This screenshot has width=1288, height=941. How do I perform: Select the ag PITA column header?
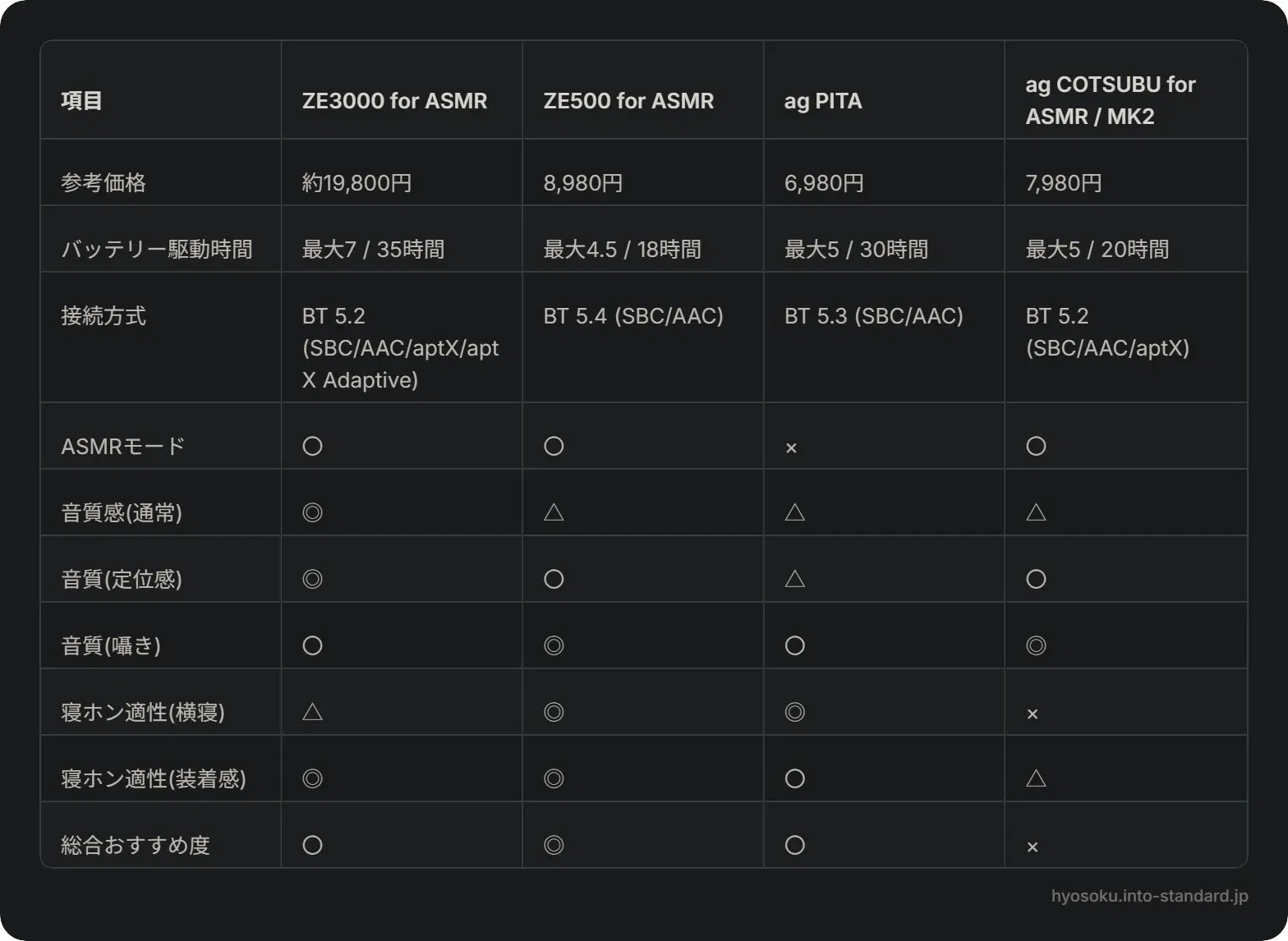tap(823, 101)
